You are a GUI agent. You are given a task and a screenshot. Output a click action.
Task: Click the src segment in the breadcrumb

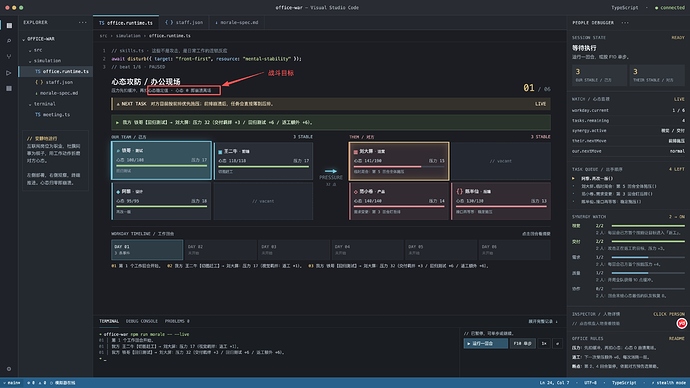click(103, 36)
